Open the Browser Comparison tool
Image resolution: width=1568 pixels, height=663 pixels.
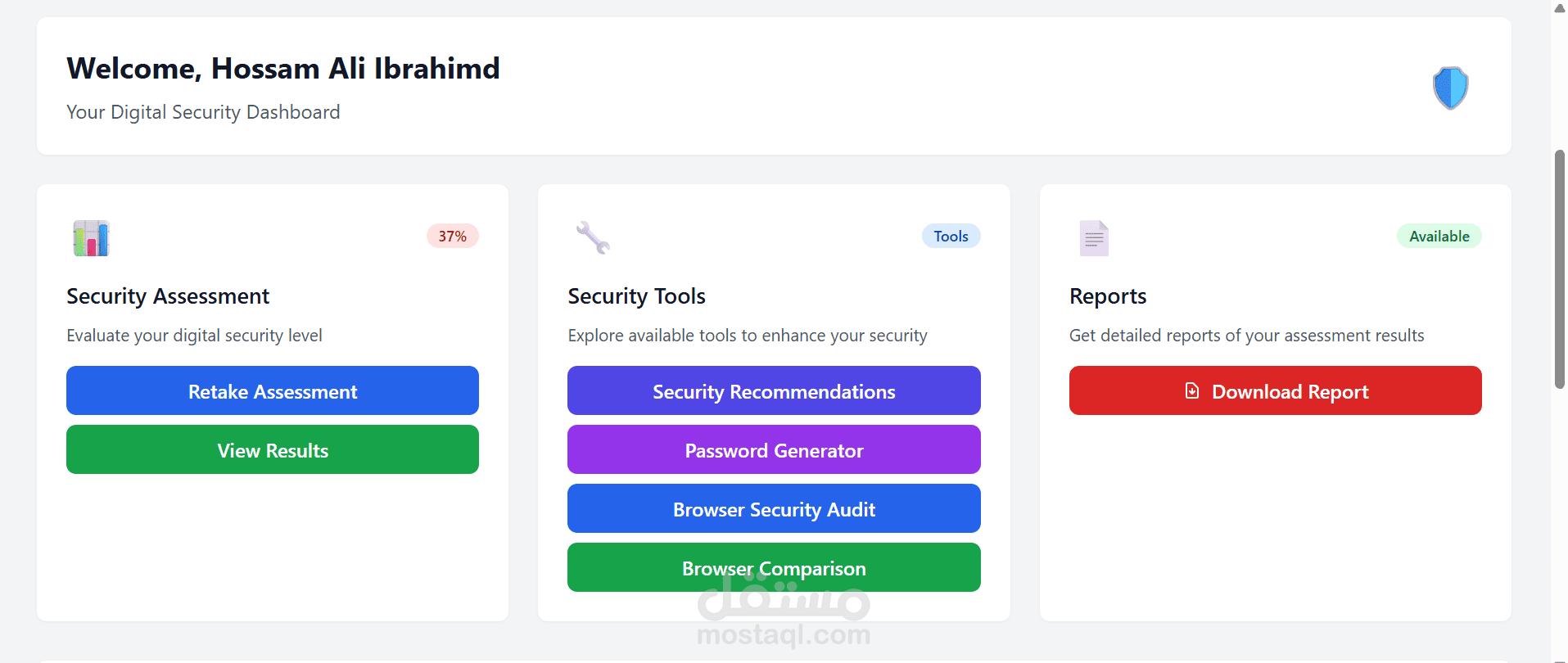pyautogui.click(x=774, y=568)
